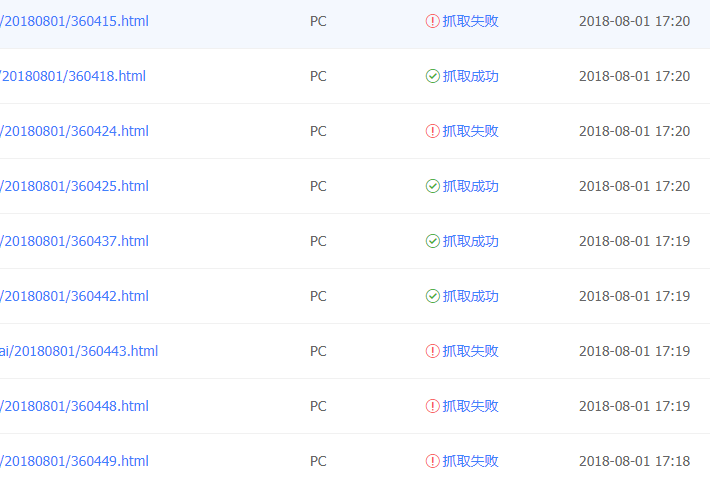
Task: Click the red failure icon for 360443.html
Action: [432, 351]
